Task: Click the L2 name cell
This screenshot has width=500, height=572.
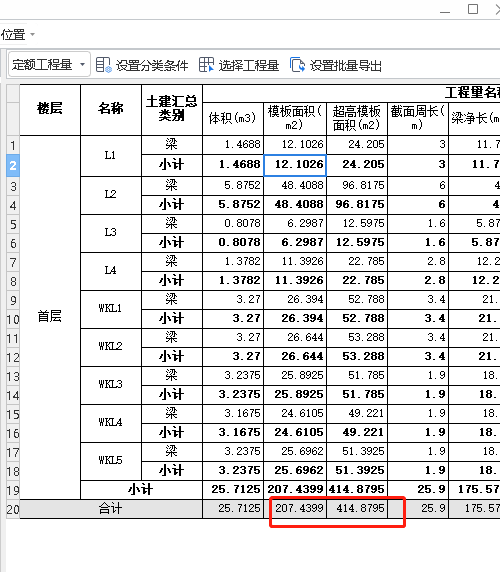Action: click(x=111, y=195)
